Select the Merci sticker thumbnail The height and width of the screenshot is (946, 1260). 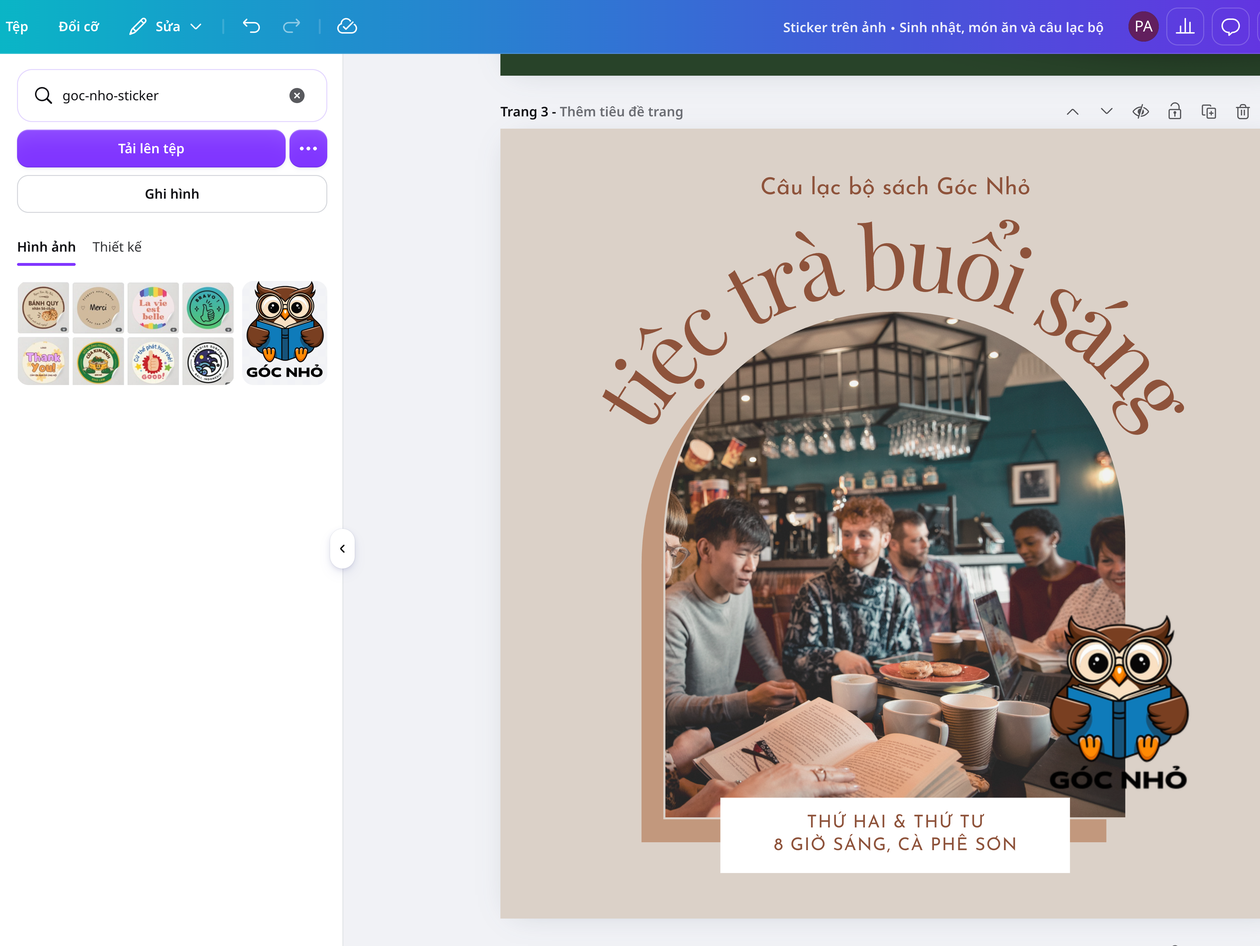pos(98,307)
